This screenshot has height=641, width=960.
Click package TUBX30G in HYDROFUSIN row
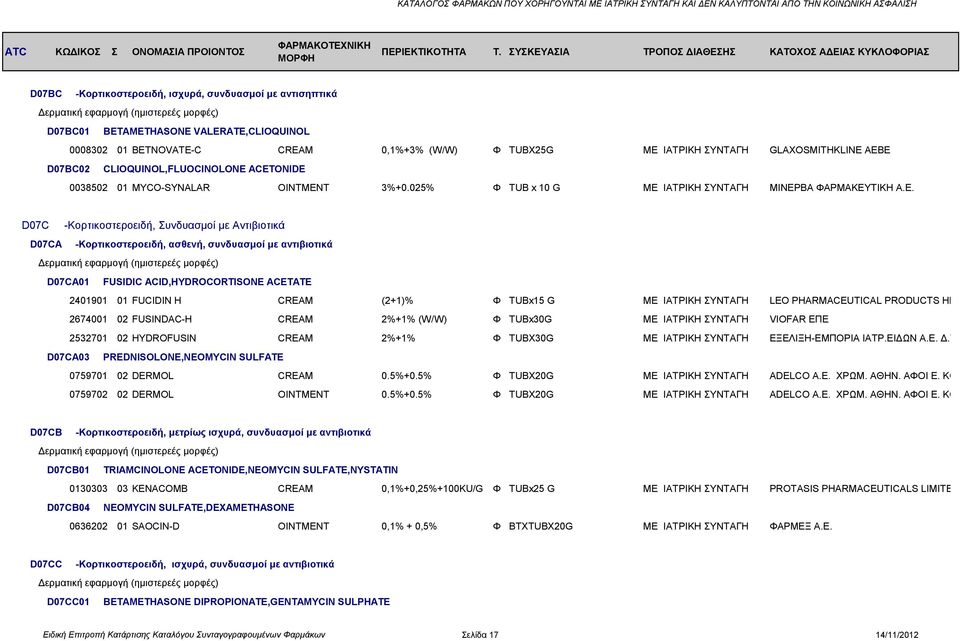pyautogui.click(x=531, y=338)
